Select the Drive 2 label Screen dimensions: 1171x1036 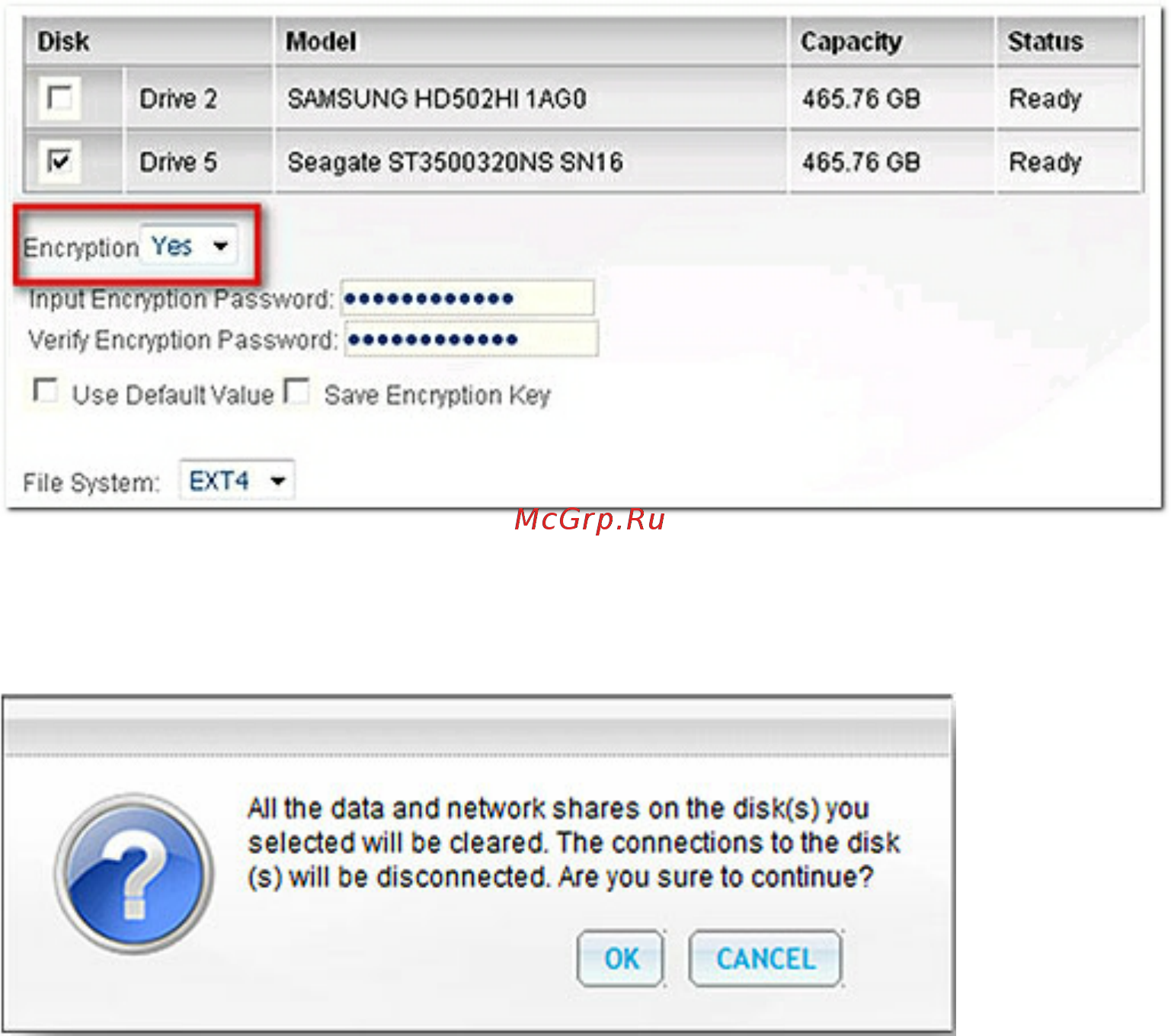178,98
